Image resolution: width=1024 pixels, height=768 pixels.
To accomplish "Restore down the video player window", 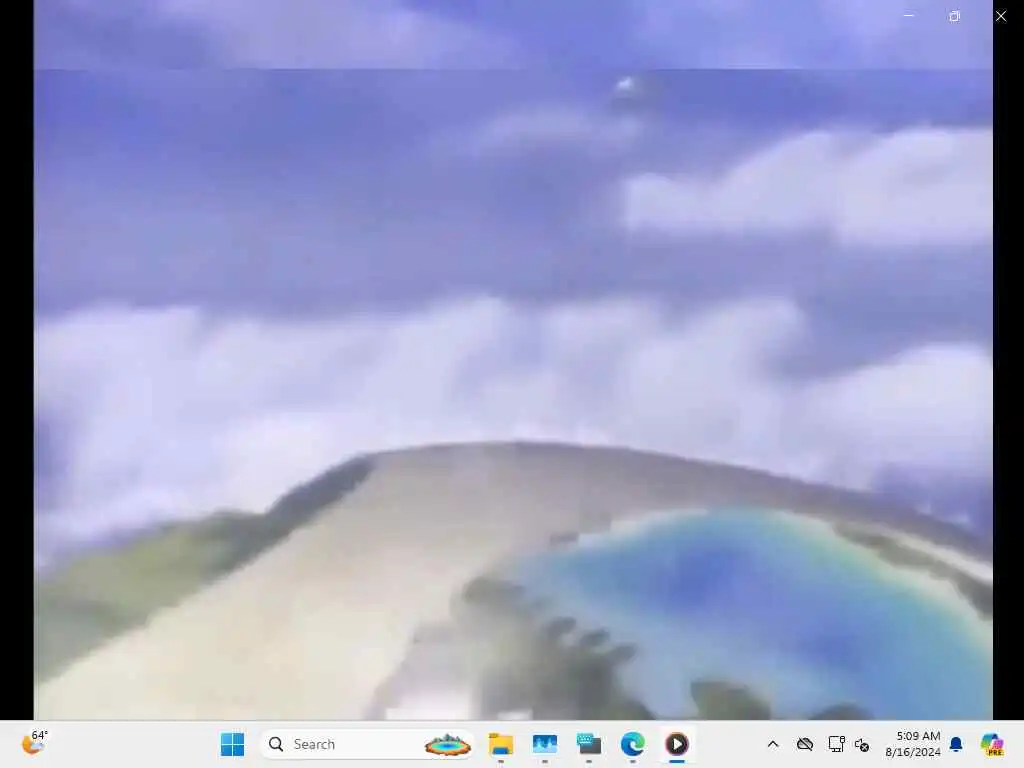I will point(955,16).
